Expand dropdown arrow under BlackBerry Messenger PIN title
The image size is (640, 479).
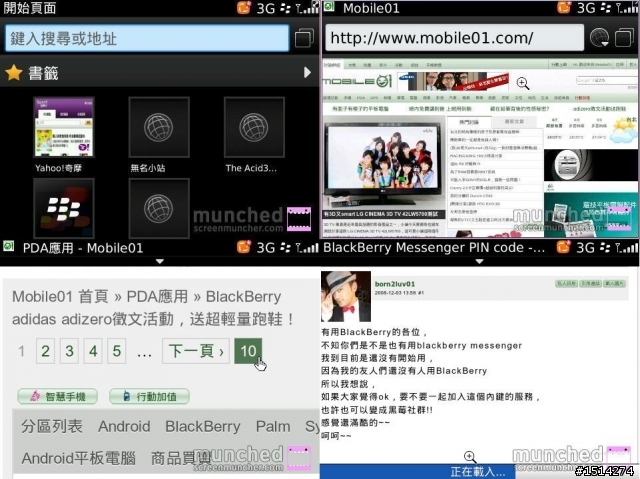tap(480, 261)
